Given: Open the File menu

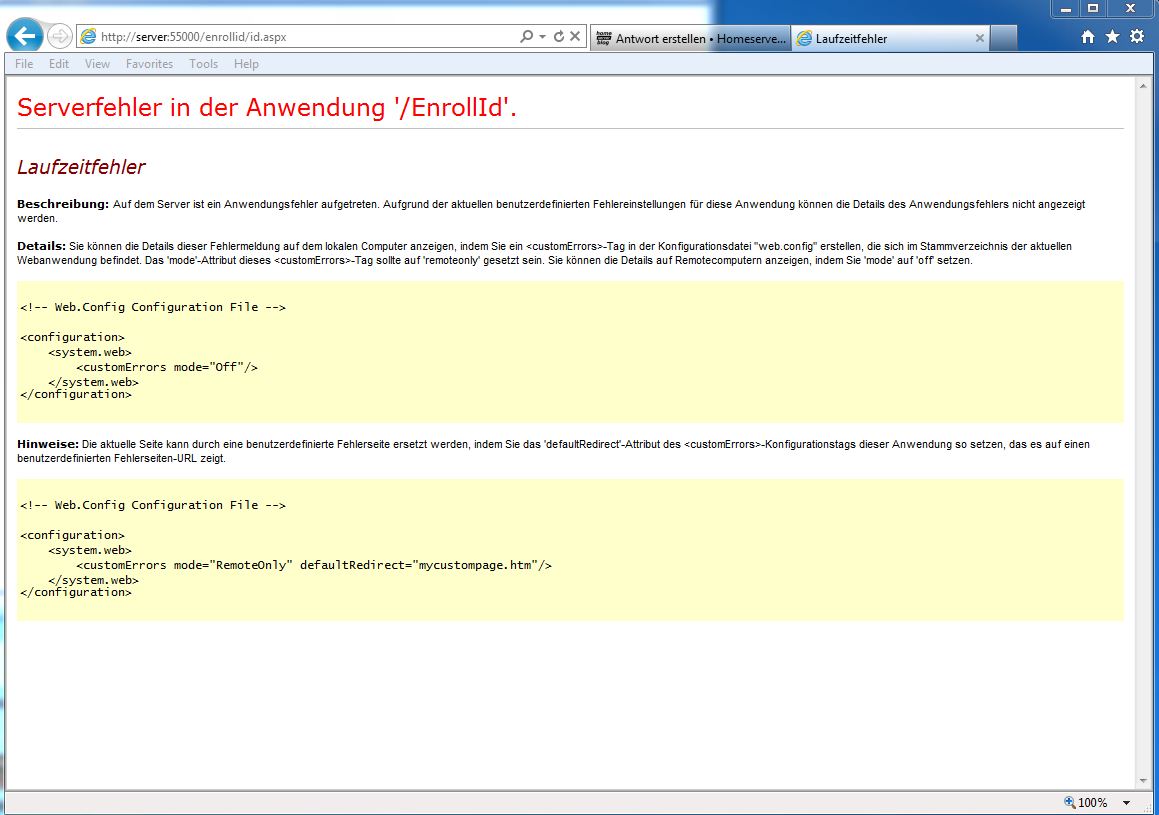Looking at the screenshot, I should pos(24,64).
